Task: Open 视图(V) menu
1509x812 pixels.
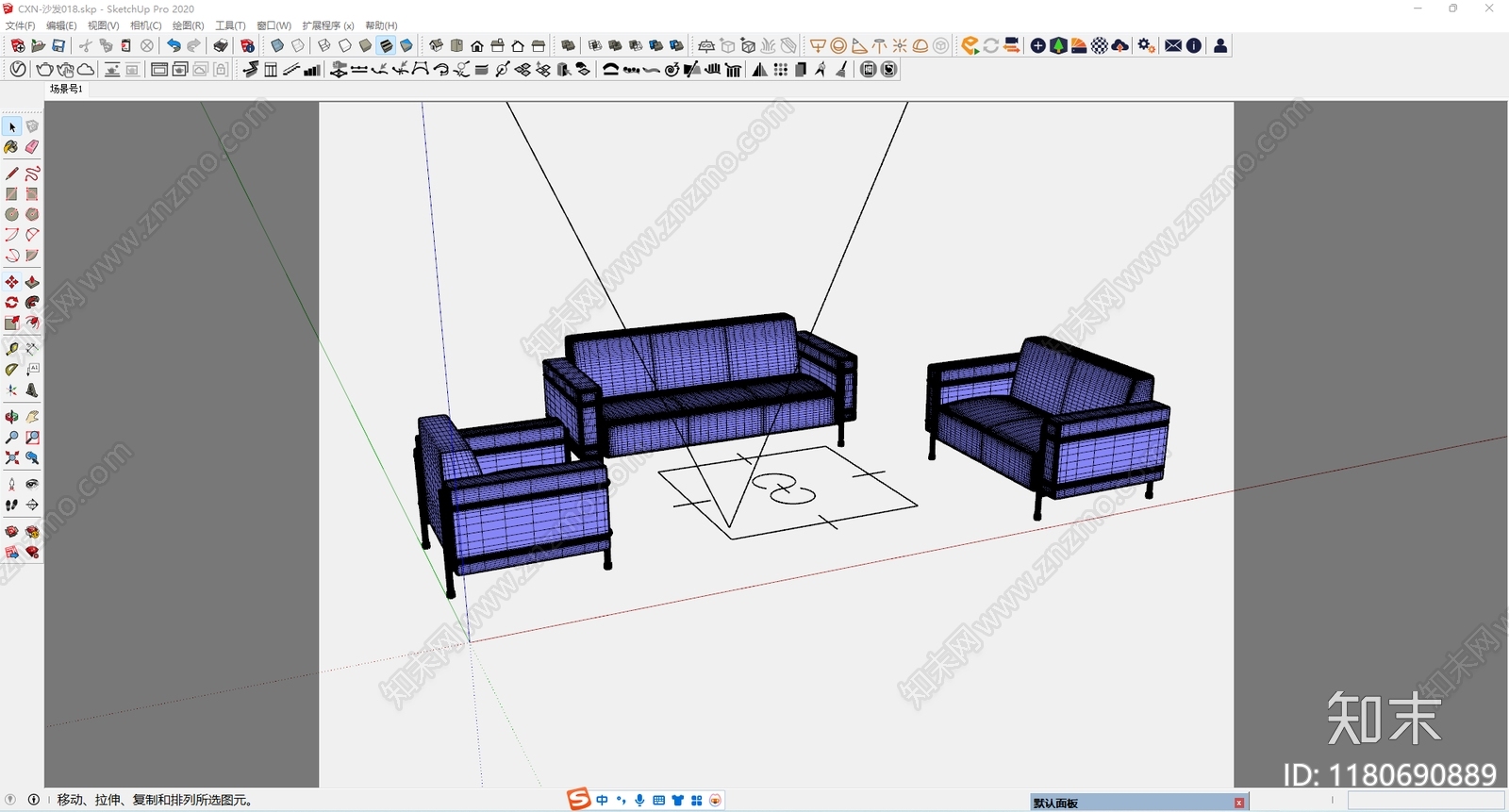Action: point(104,25)
